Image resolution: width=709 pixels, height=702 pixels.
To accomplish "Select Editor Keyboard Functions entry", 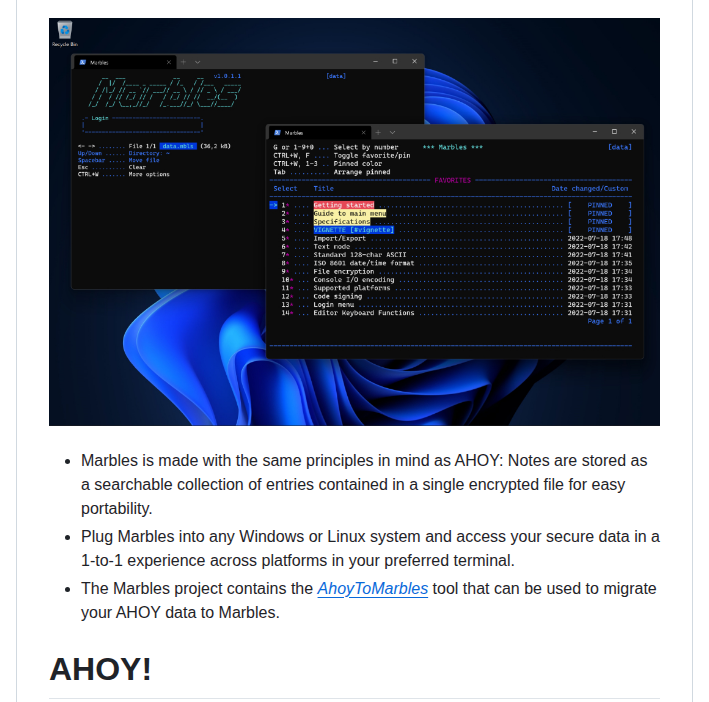I will [364, 313].
